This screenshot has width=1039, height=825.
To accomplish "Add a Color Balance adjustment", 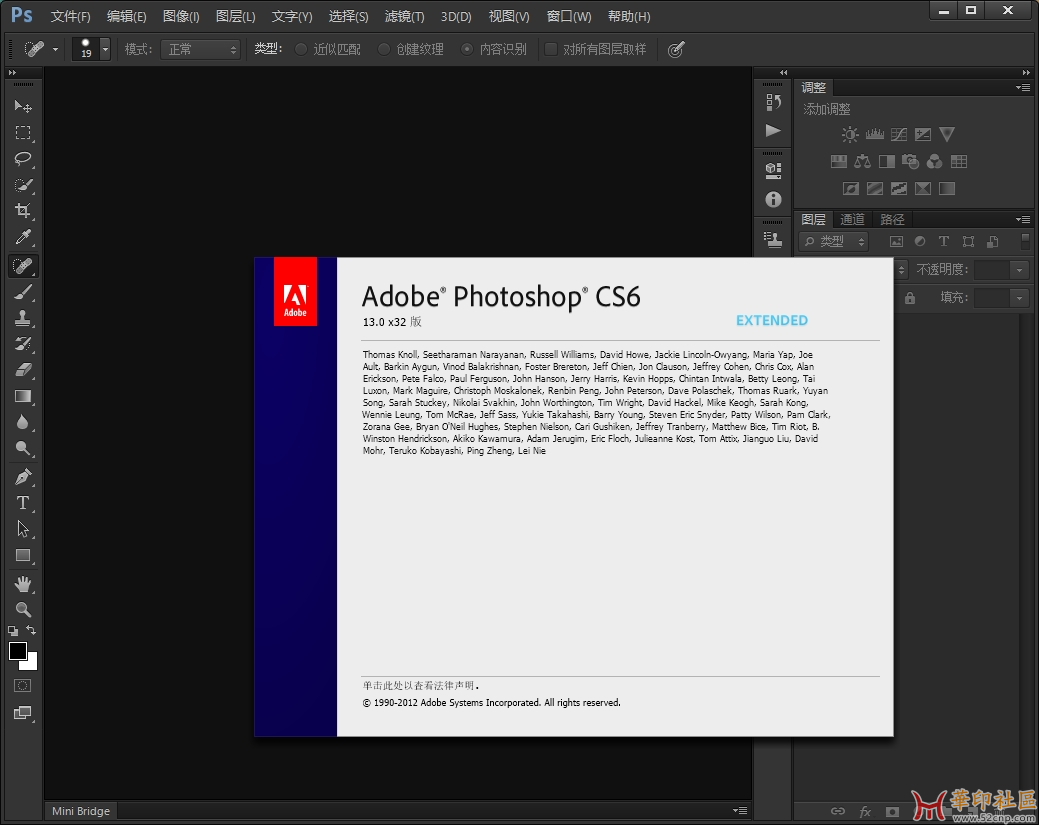I will click(x=863, y=162).
